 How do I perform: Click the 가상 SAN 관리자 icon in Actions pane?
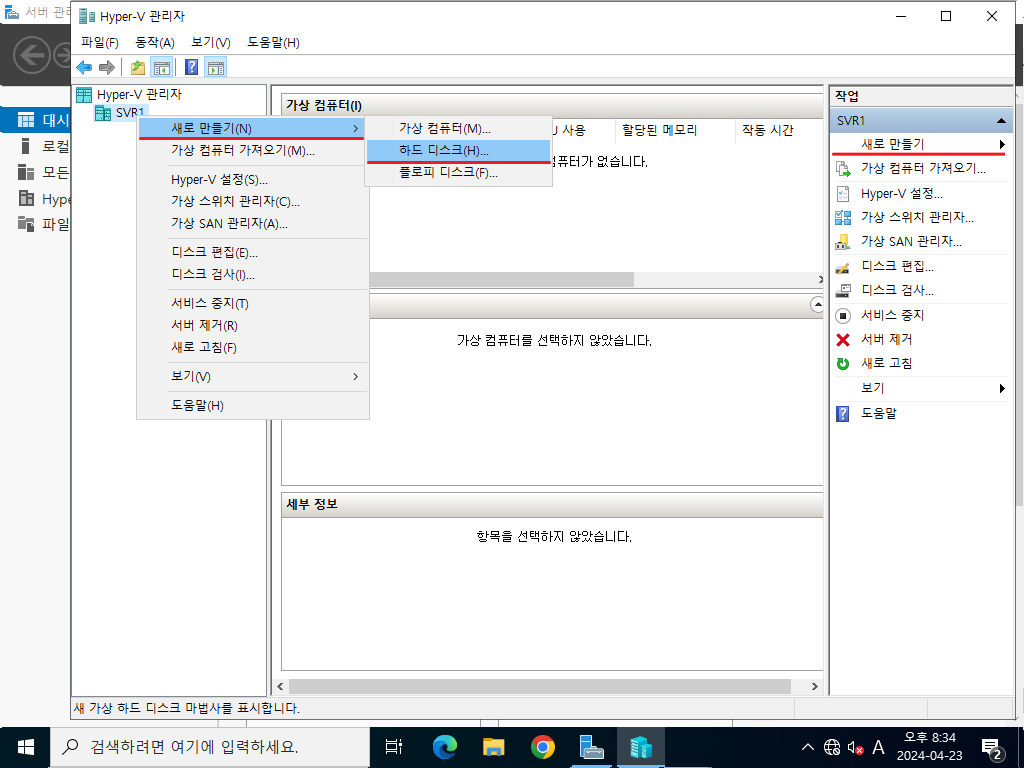point(843,242)
